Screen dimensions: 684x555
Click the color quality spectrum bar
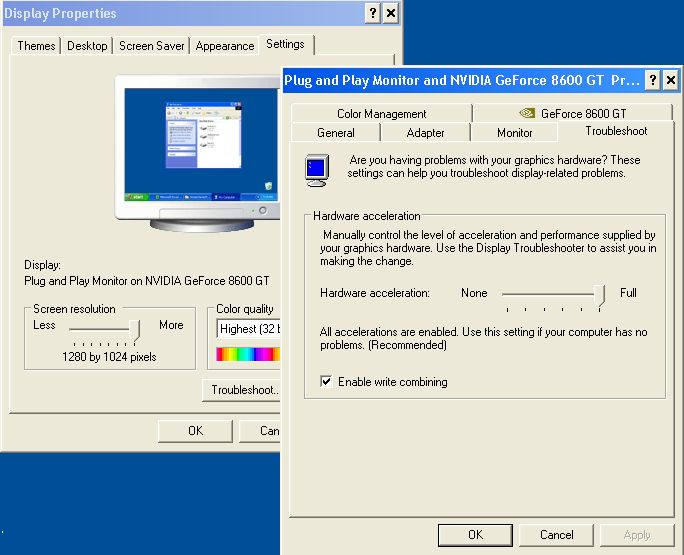[248, 354]
